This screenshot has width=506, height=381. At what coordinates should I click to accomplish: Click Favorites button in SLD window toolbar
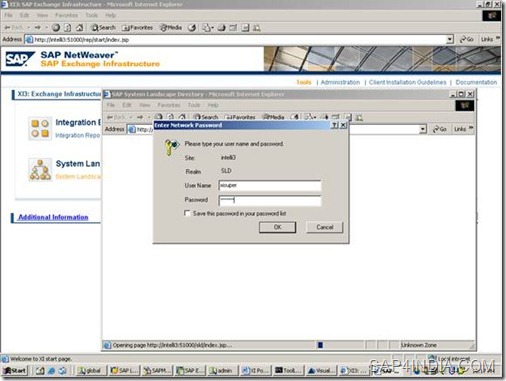click(x=240, y=117)
